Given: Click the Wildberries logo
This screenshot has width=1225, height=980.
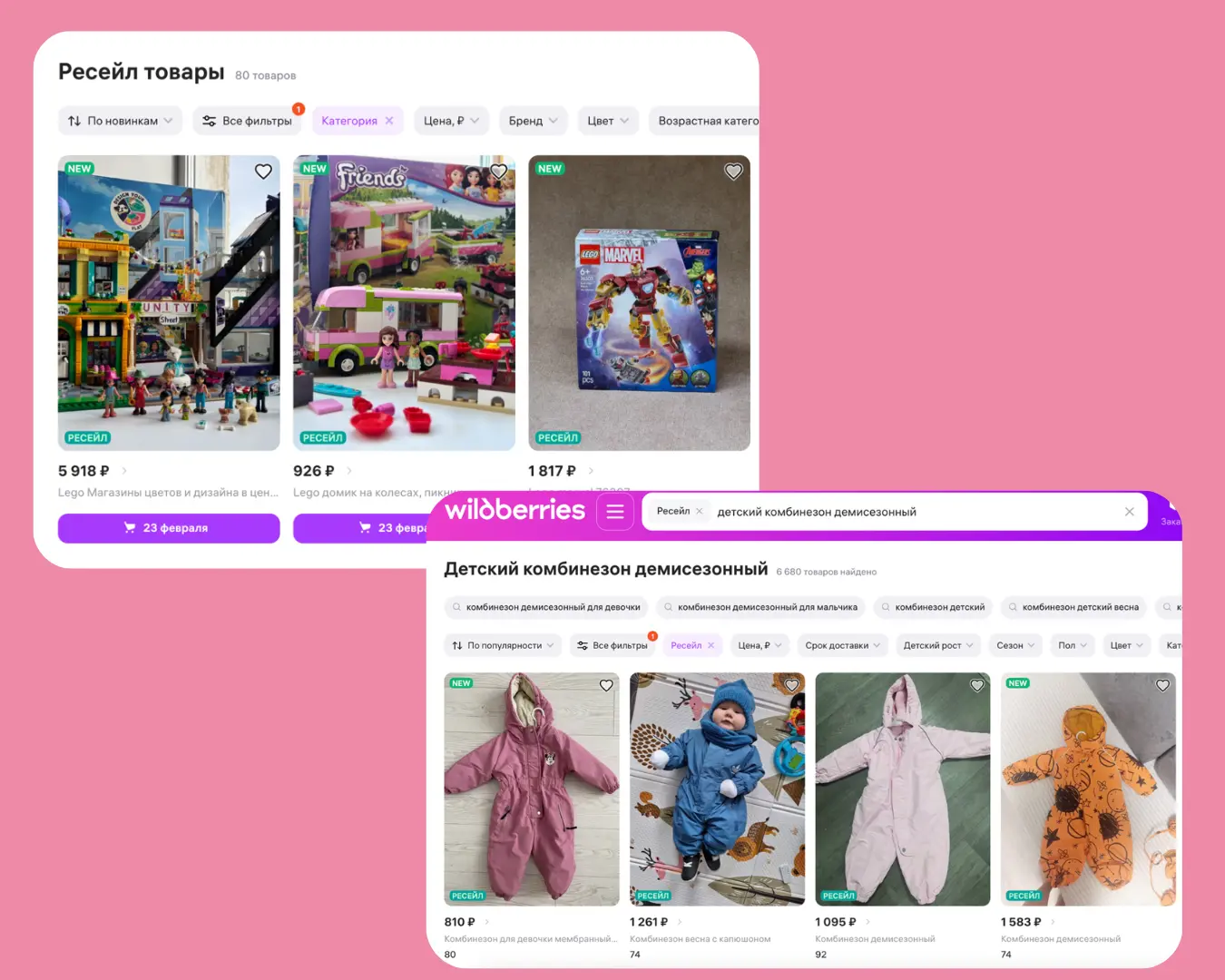Looking at the screenshot, I should click(x=514, y=510).
